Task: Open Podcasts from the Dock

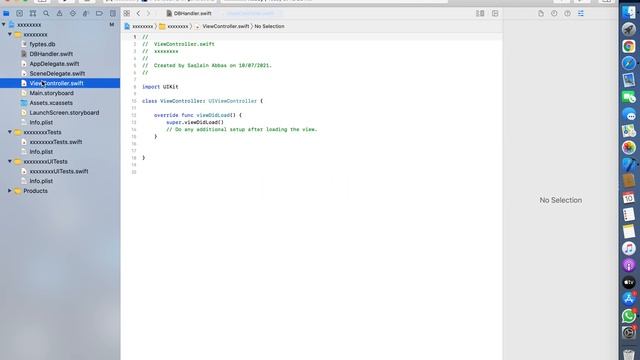Action: (629, 265)
